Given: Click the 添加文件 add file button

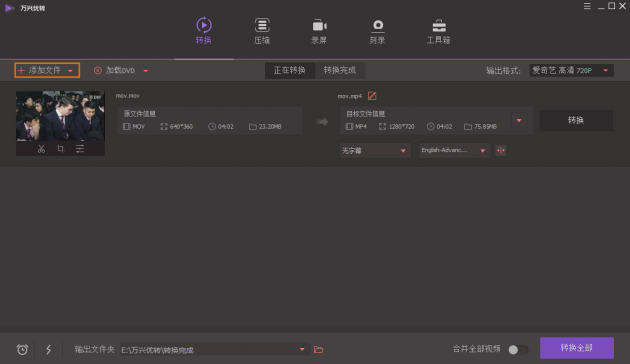Looking at the screenshot, I should pyautogui.click(x=47, y=70).
